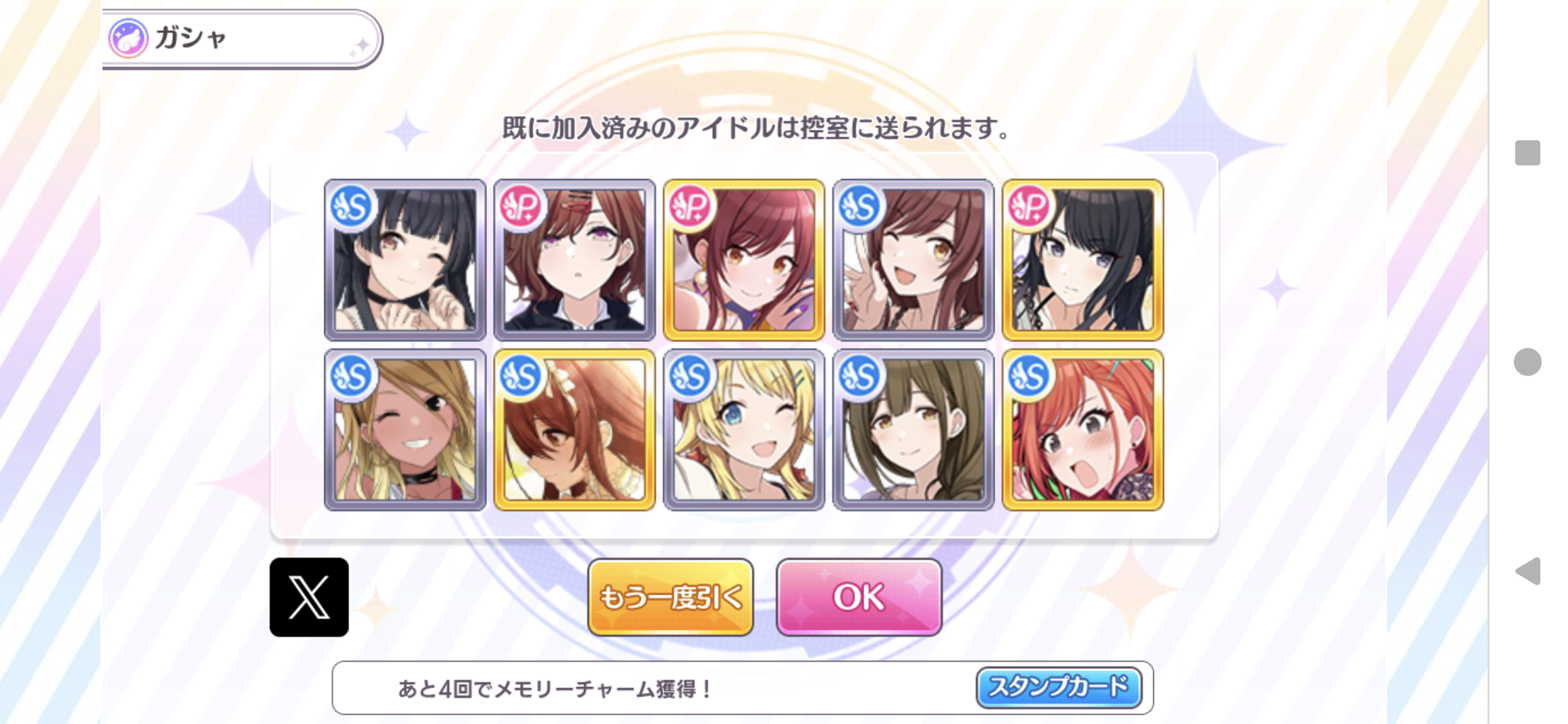
Task: Tap the ガシャ header icon
Action: (x=128, y=38)
